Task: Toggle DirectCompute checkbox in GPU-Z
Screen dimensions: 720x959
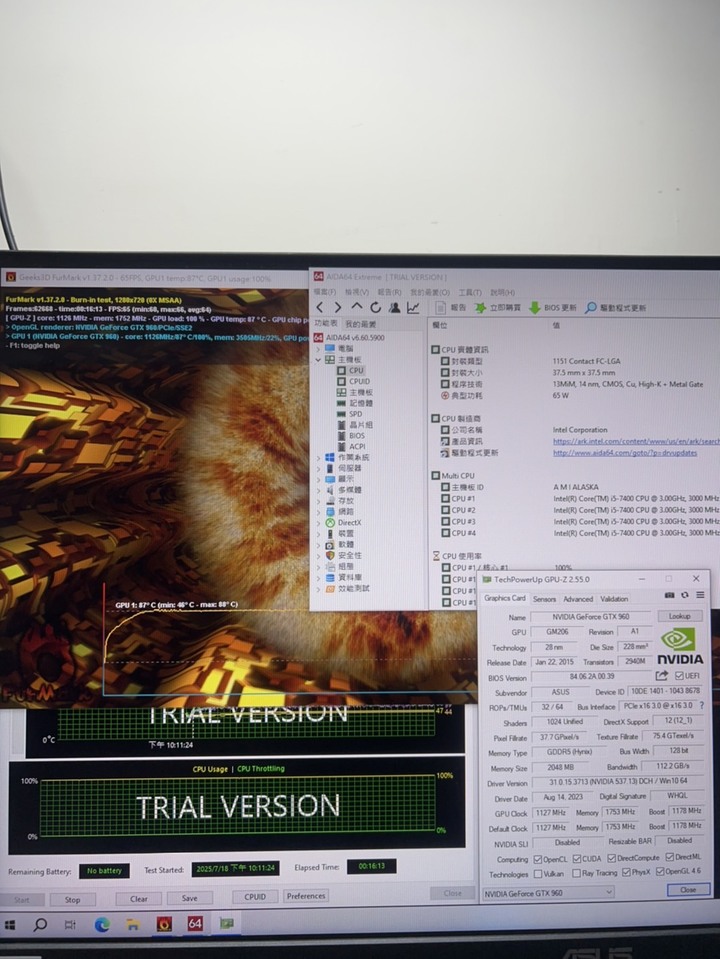Action: pyautogui.click(x=611, y=858)
